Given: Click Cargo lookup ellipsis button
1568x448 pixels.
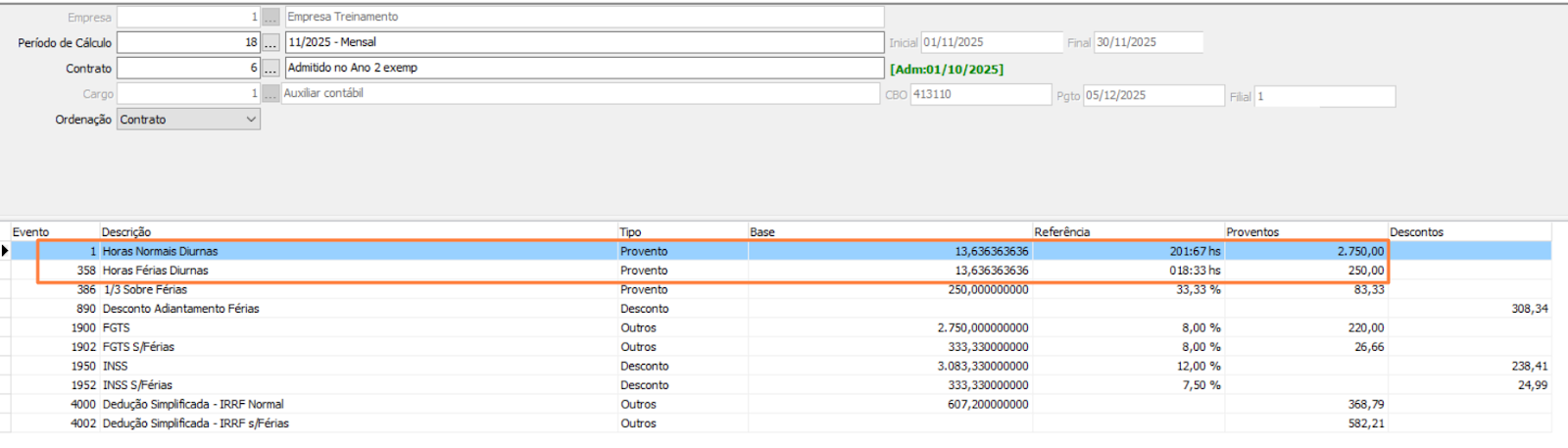Looking at the screenshot, I should [x=270, y=94].
